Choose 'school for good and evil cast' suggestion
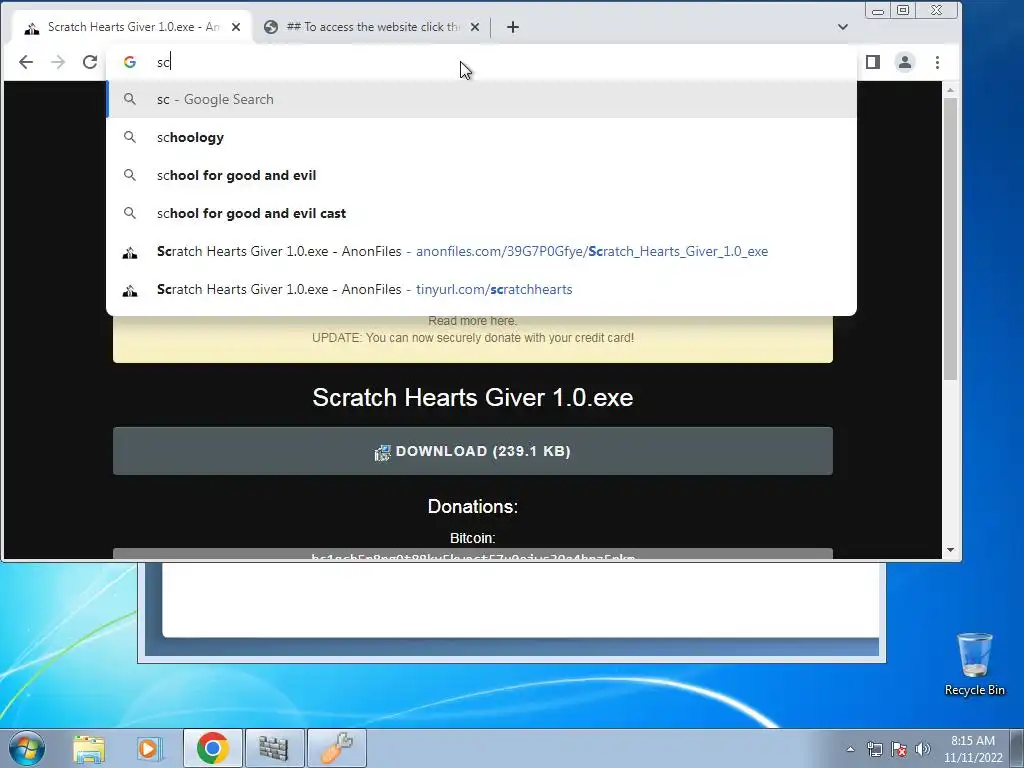This screenshot has width=1024, height=768. click(x=481, y=213)
